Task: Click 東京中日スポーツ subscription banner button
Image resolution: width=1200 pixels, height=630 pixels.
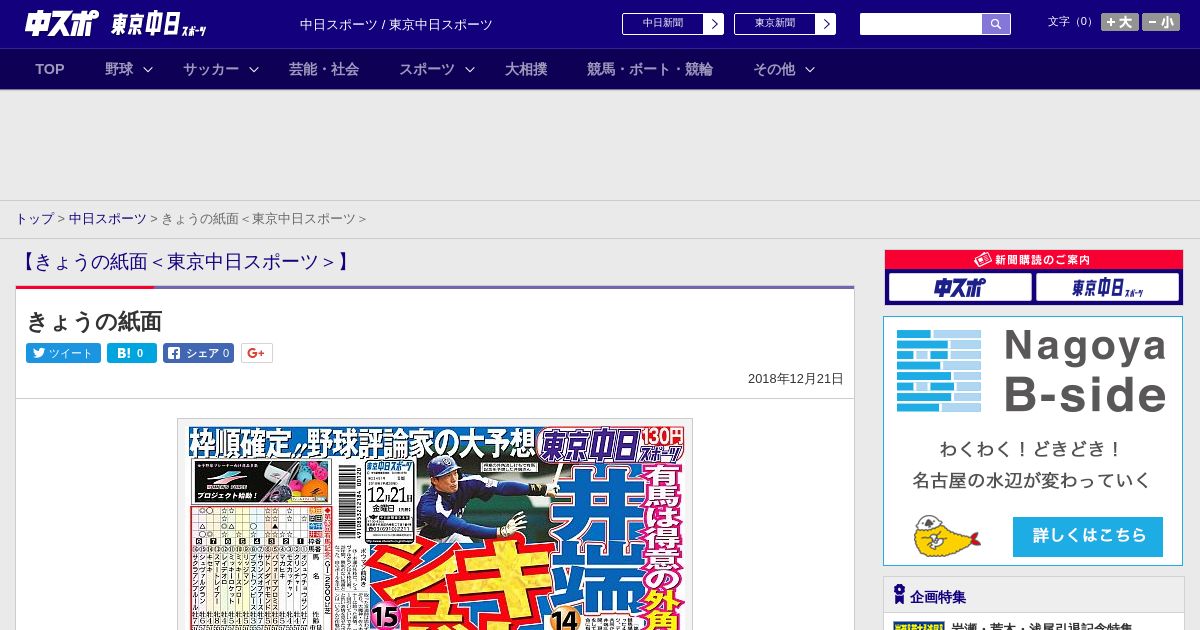Action: [1108, 288]
